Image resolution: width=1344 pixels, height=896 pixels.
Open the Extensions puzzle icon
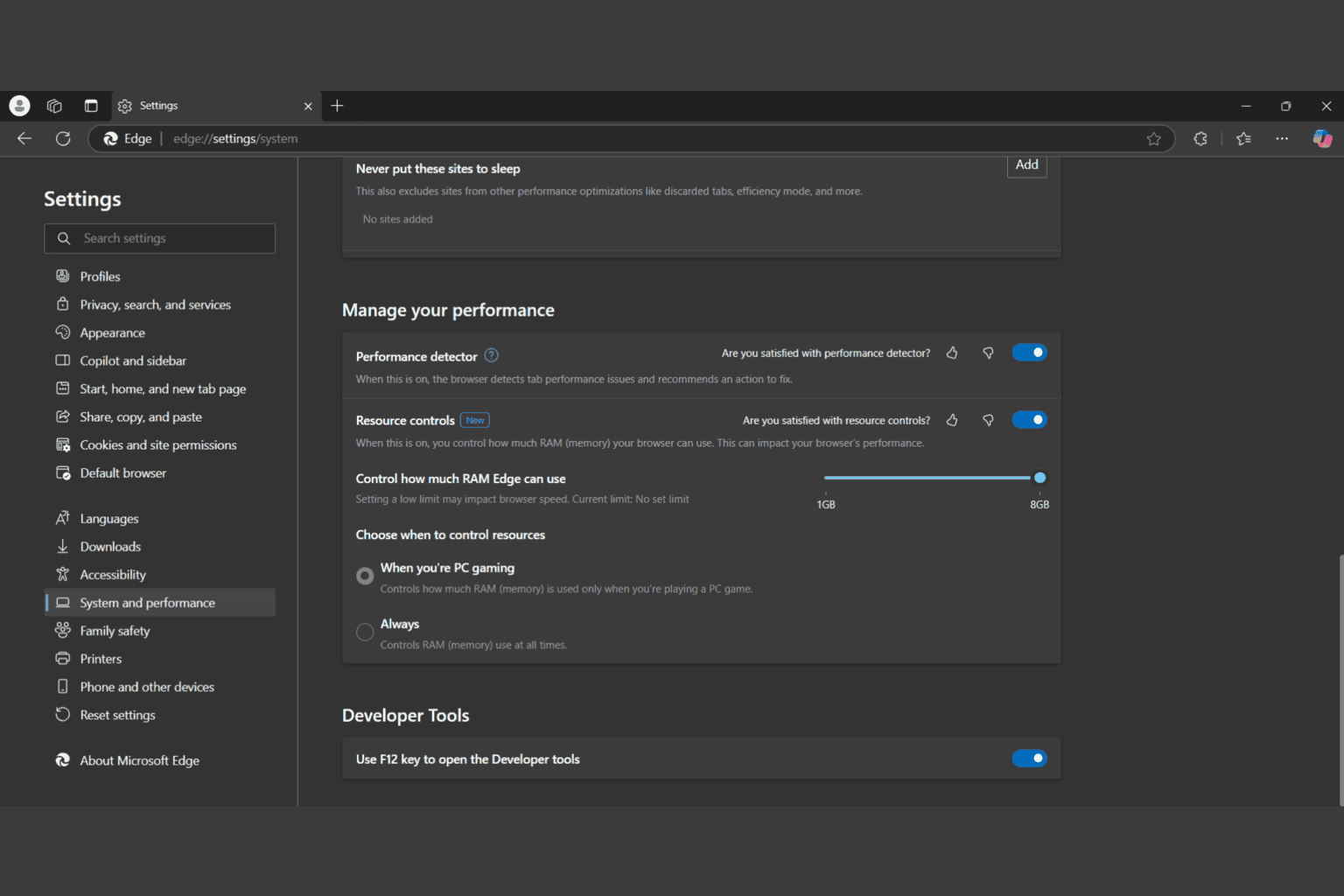pos(1200,138)
